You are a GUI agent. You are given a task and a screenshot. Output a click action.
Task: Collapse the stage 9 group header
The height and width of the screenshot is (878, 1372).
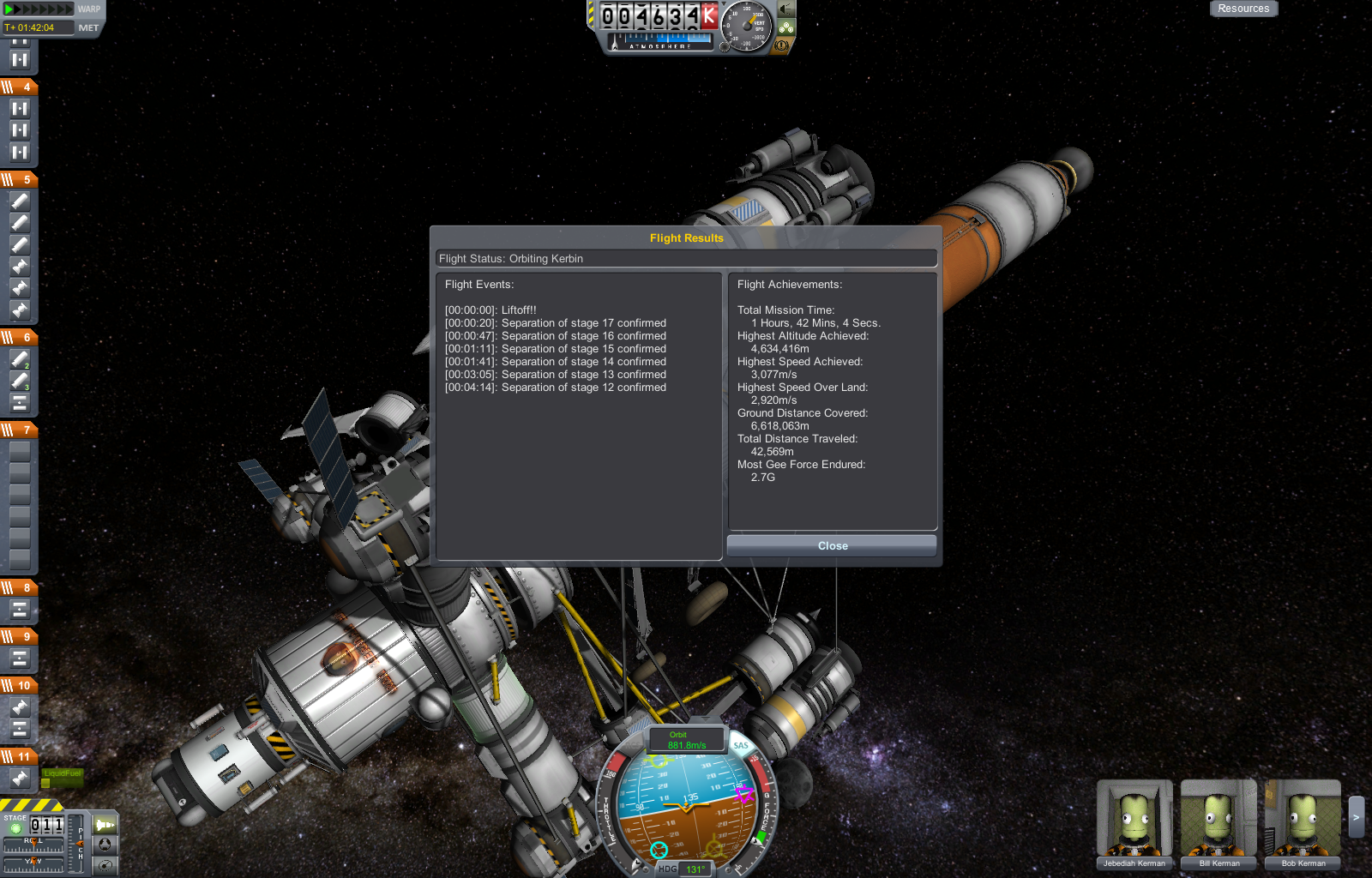(19, 636)
